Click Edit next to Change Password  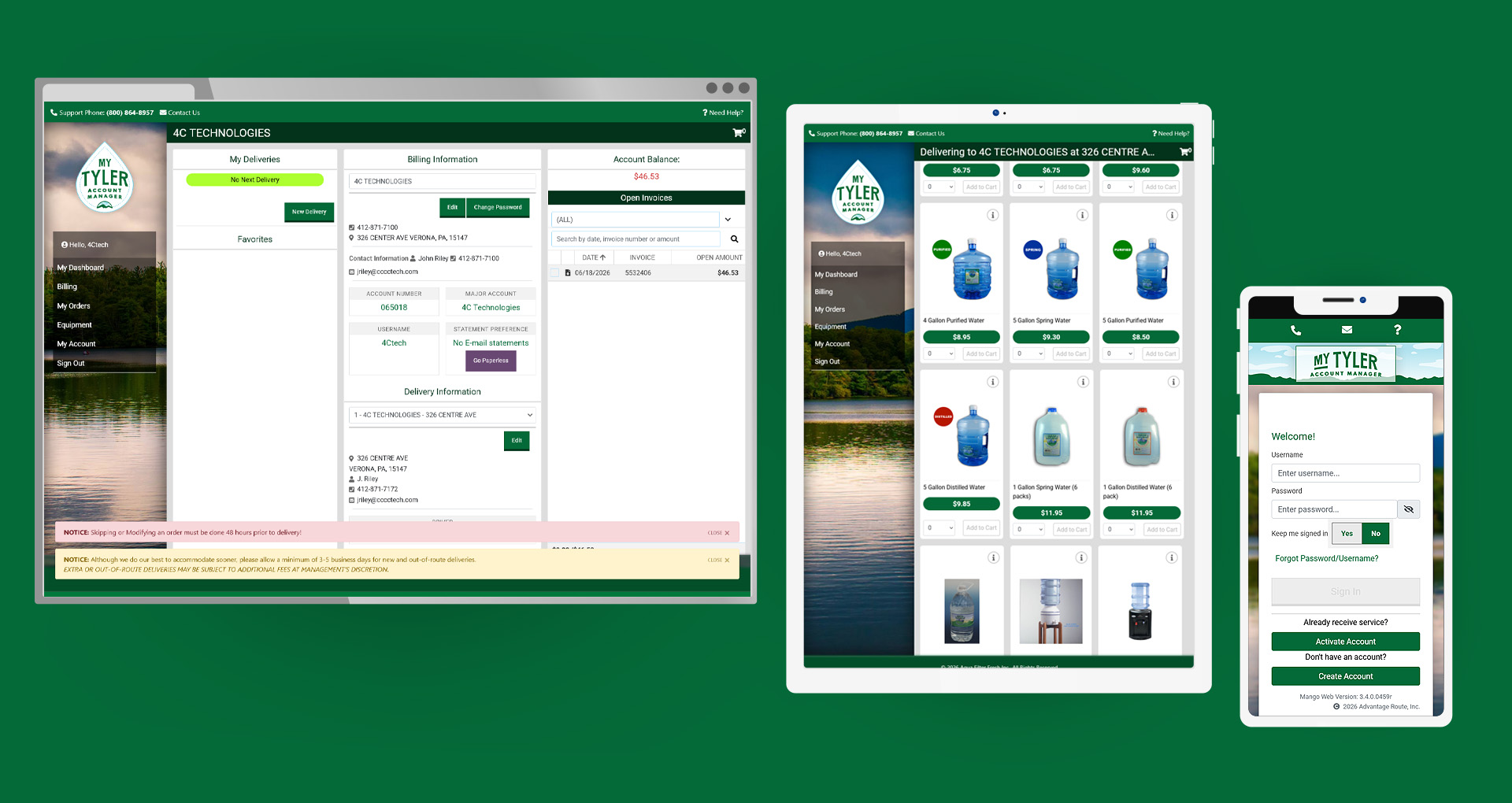[452, 207]
